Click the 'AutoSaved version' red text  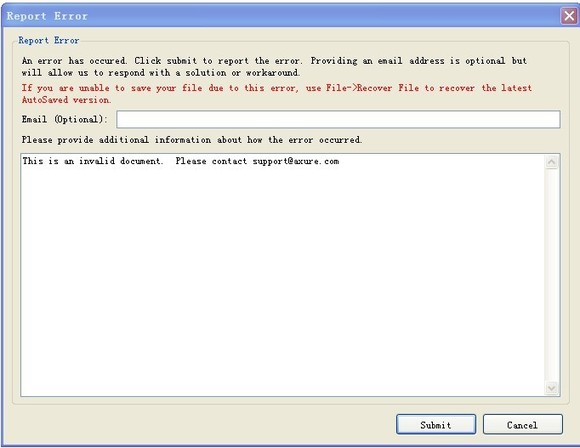pyautogui.click(x=66, y=100)
